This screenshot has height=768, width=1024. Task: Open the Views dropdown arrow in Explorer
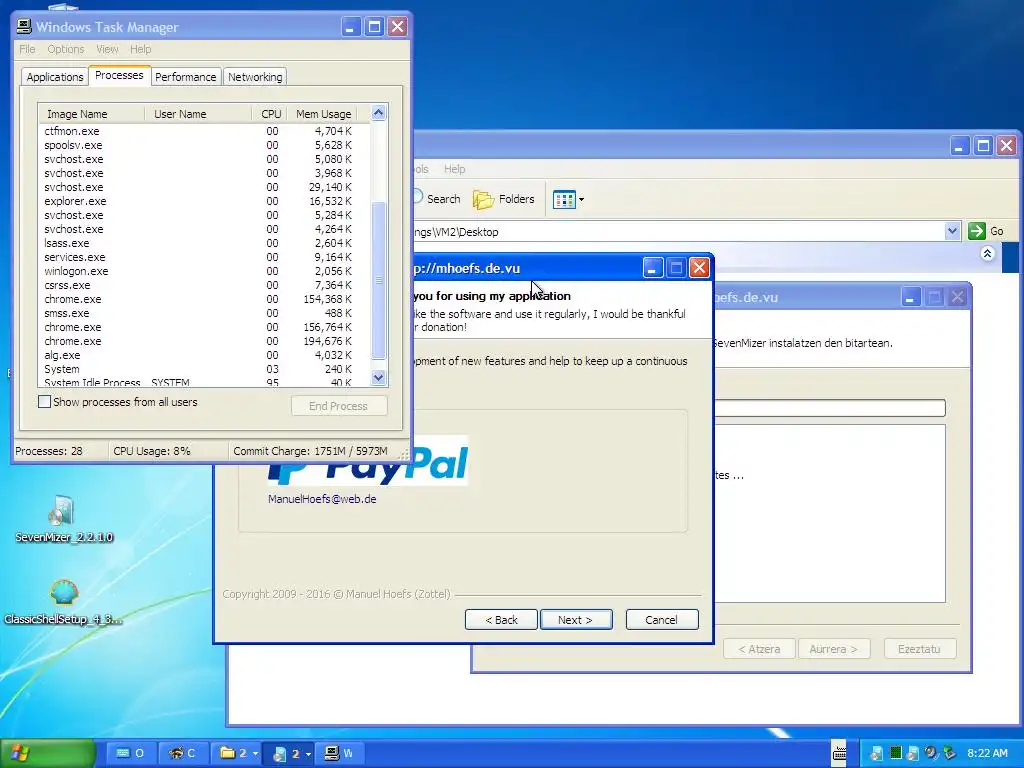click(x=581, y=200)
